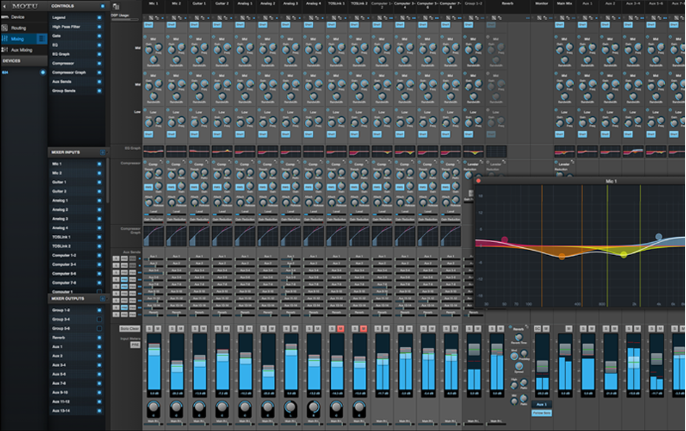
Task: Toggle the EQ Graph control checkbox
Action: pyautogui.click(x=99, y=54)
